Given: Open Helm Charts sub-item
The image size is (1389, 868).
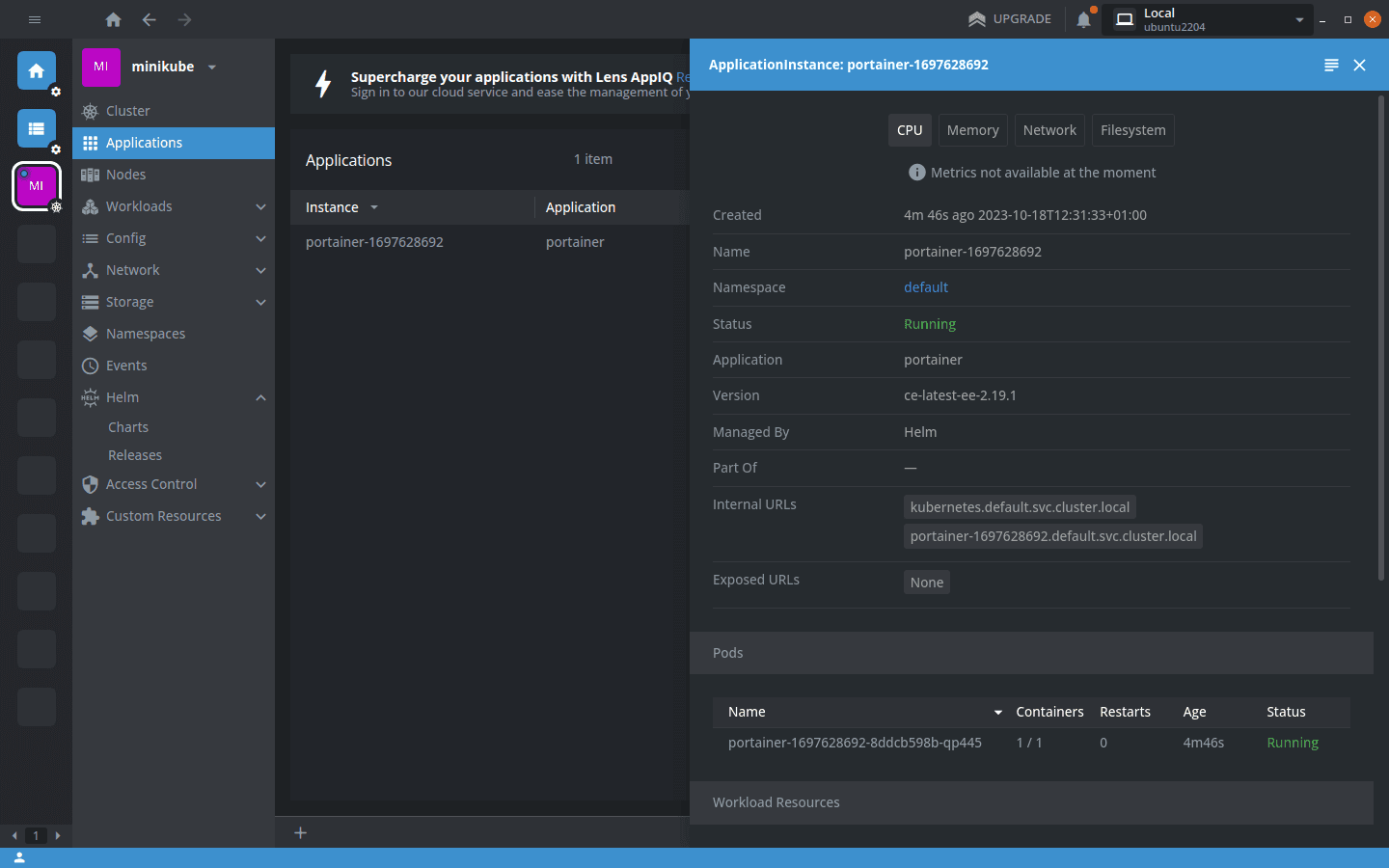Looking at the screenshot, I should (128, 427).
